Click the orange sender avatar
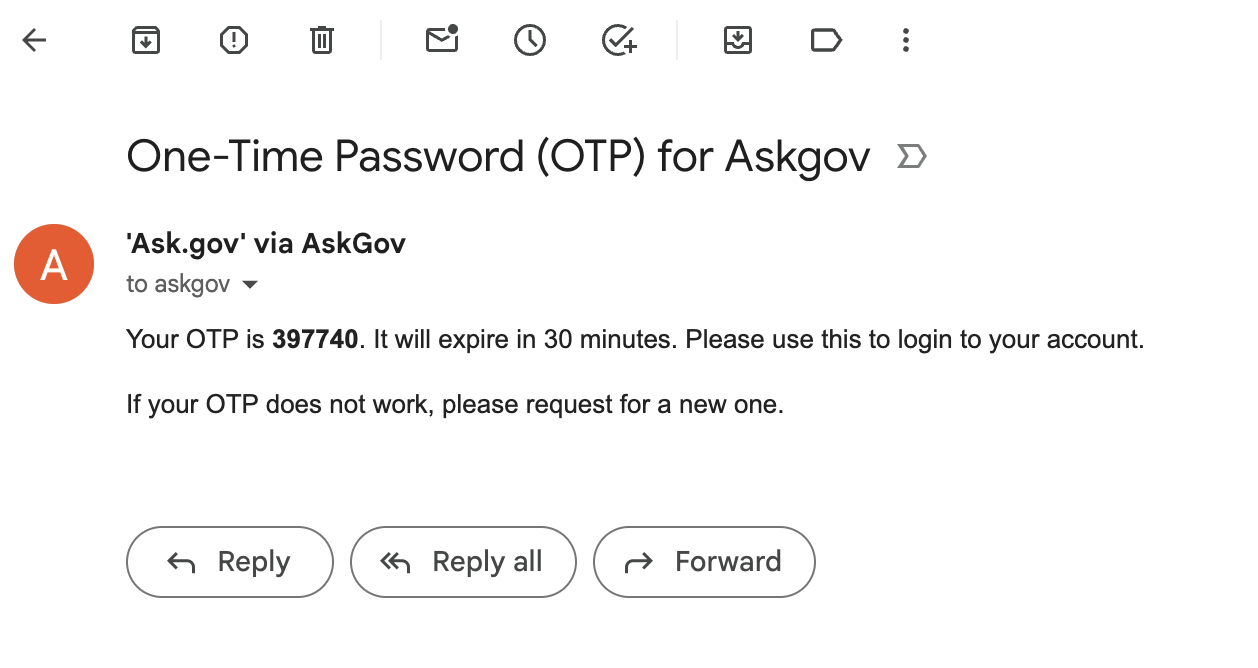This screenshot has width=1258, height=668. tap(54, 264)
